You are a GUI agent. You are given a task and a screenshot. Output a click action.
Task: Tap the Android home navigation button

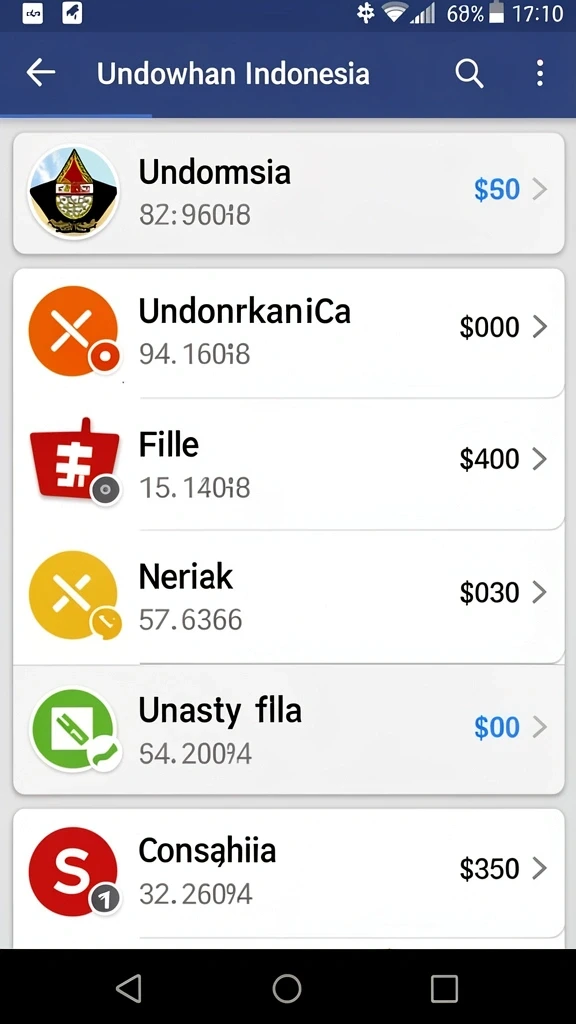click(x=287, y=988)
